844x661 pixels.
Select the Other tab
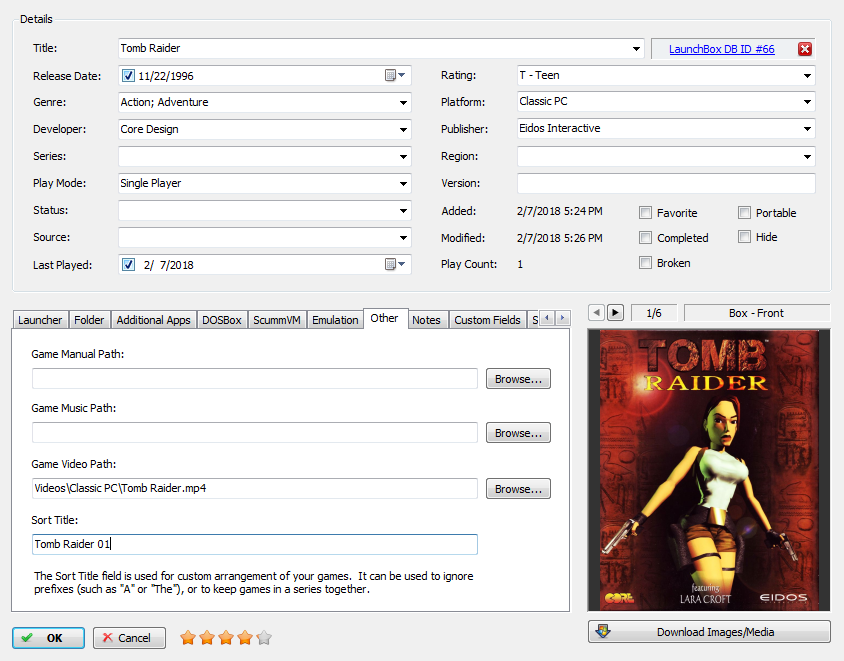(384, 318)
